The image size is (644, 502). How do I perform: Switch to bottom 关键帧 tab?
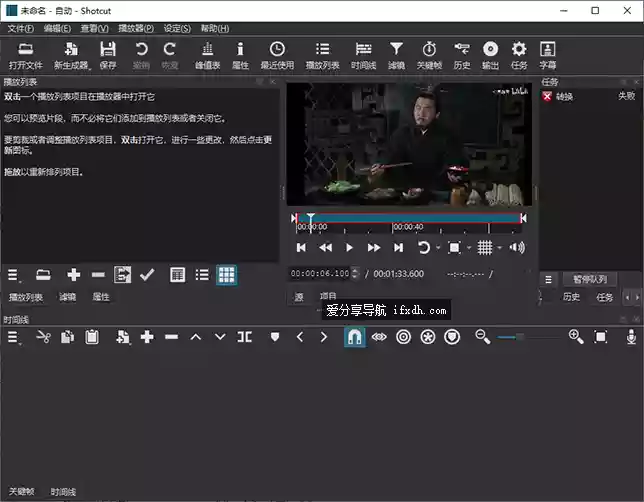tap(21, 491)
